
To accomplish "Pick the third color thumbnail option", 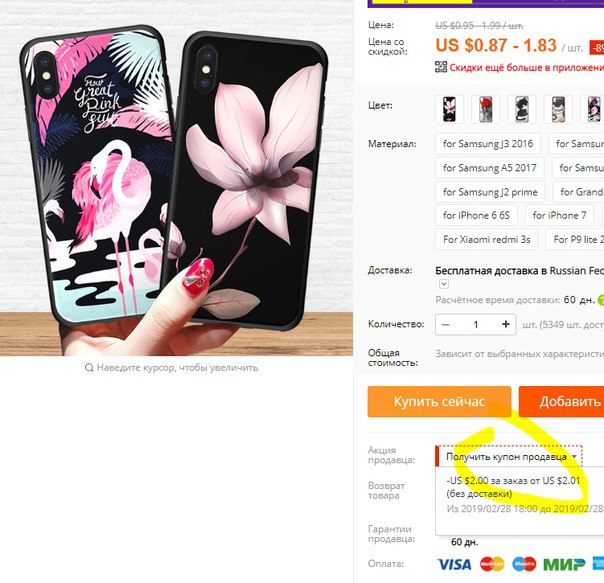I will pos(522,109).
